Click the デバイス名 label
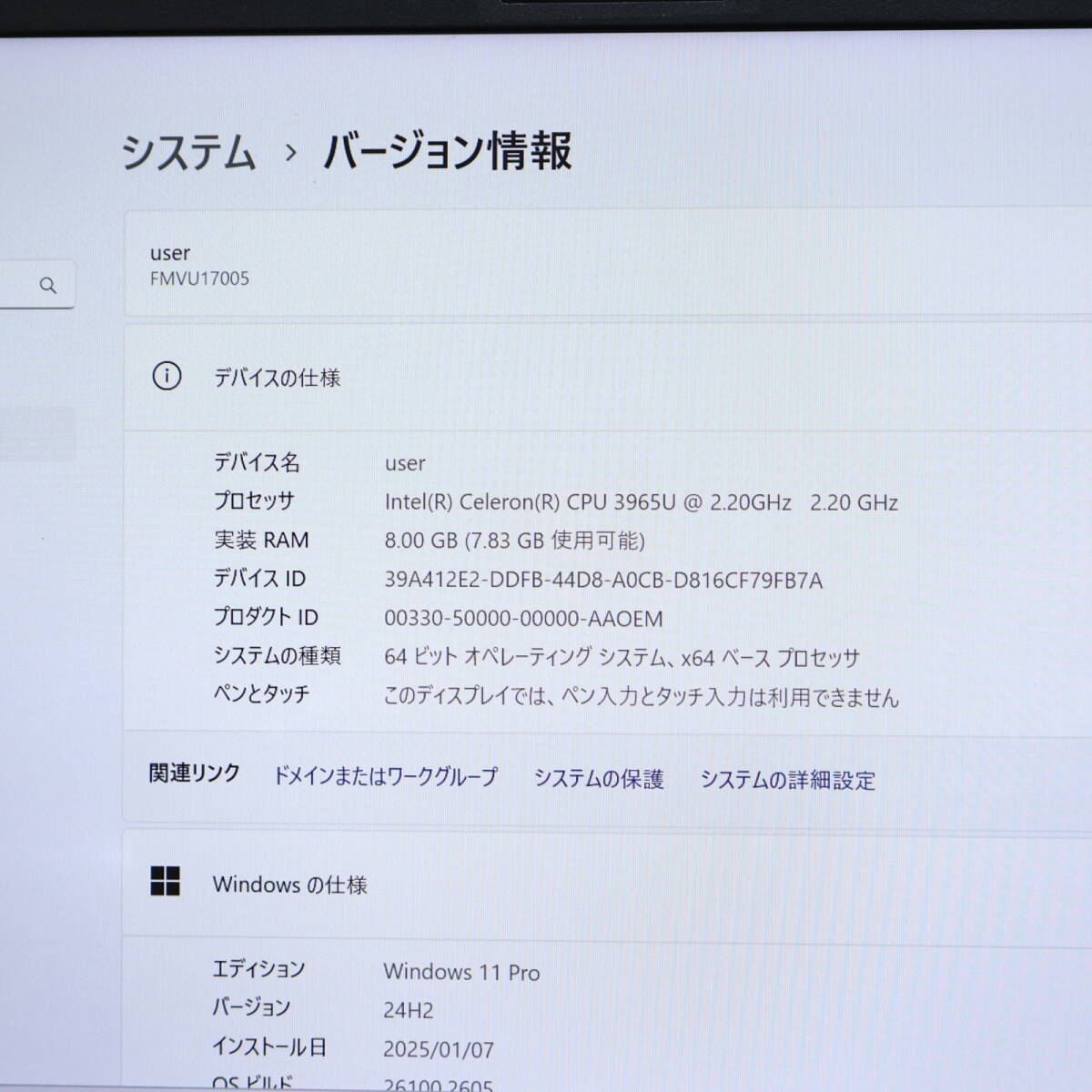 tap(257, 462)
